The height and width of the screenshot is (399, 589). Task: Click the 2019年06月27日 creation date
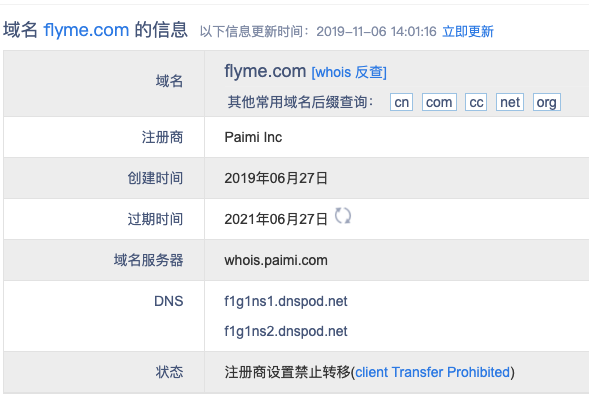(276, 178)
